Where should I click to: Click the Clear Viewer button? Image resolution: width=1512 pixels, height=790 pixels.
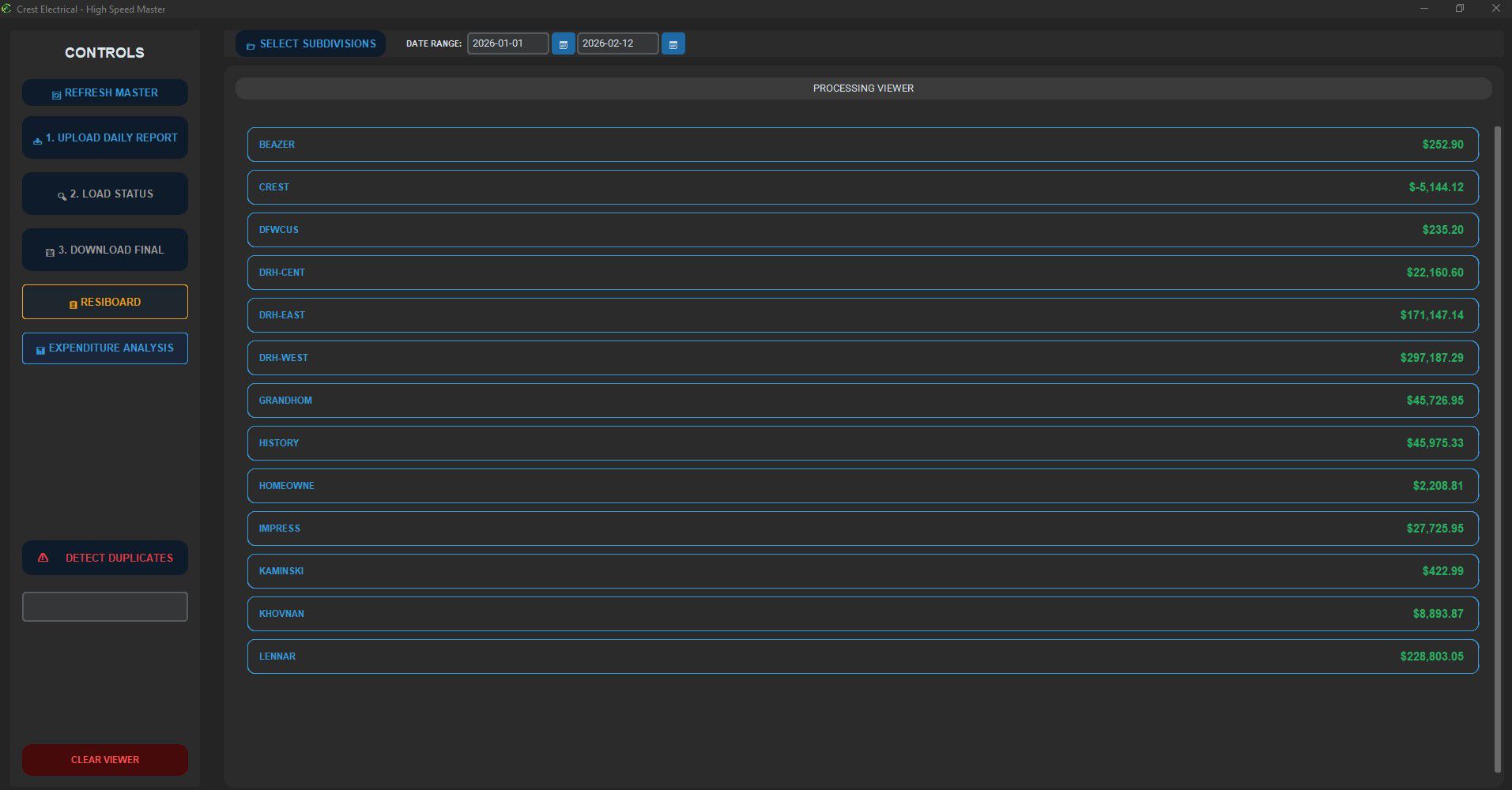(x=105, y=760)
